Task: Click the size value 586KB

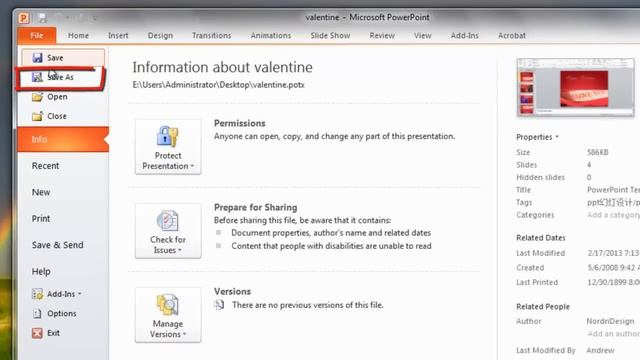Action: (x=598, y=152)
